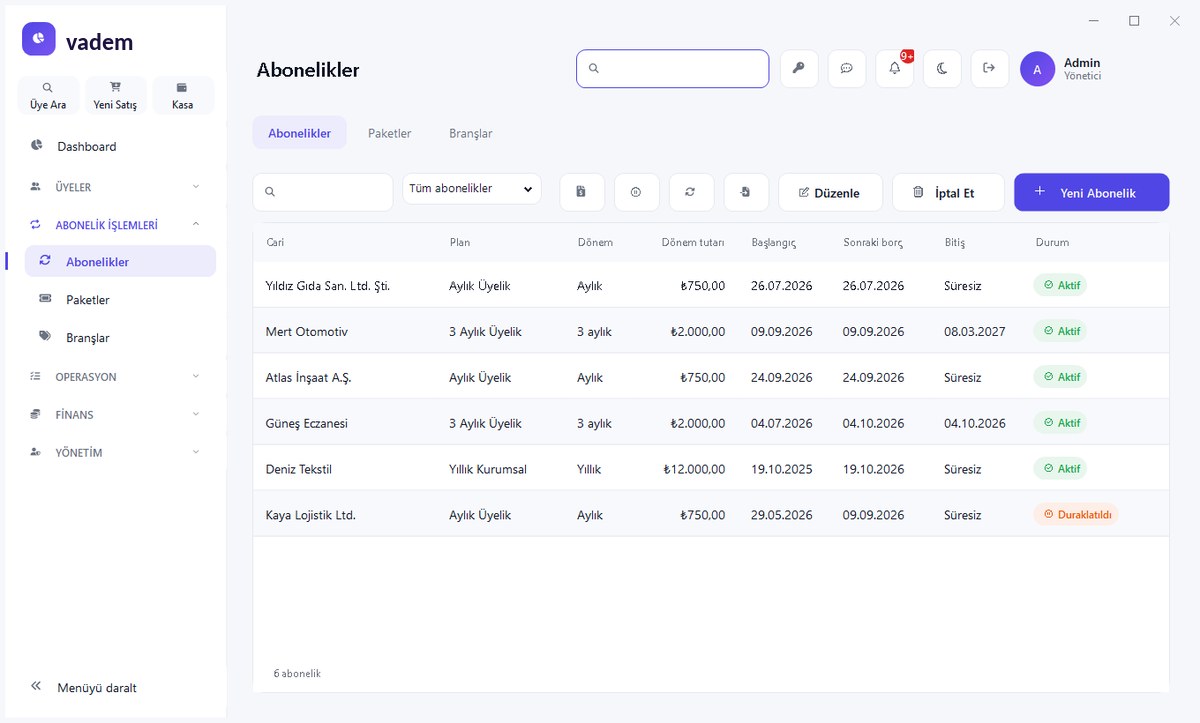Click the key icon in the top bar

click(799, 68)
